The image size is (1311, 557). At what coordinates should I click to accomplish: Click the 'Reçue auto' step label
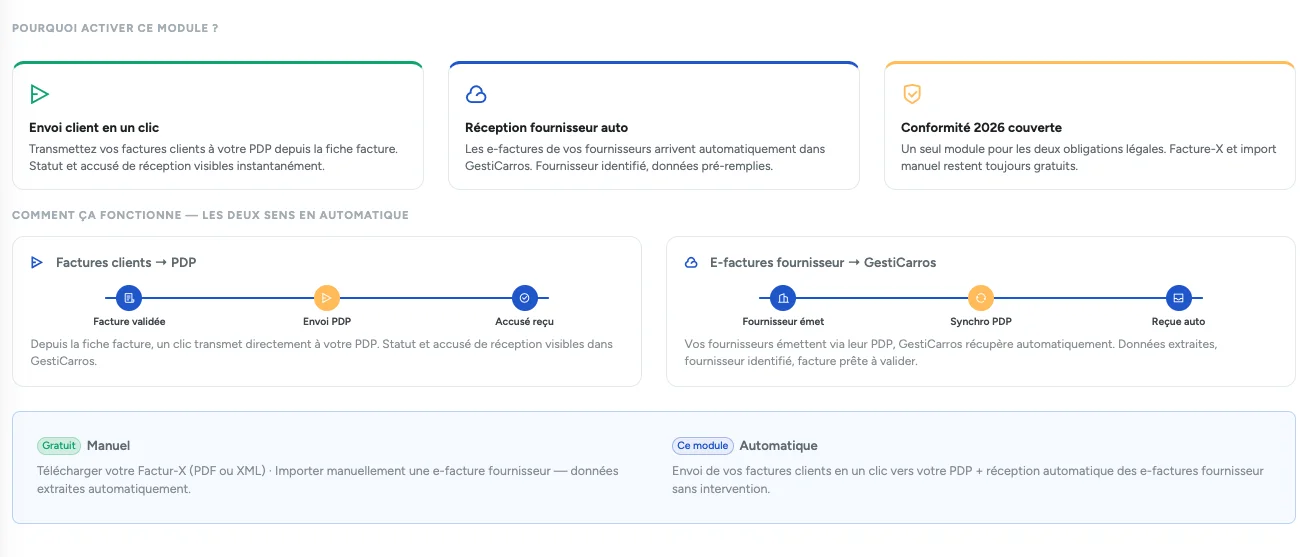point(1179,322)
